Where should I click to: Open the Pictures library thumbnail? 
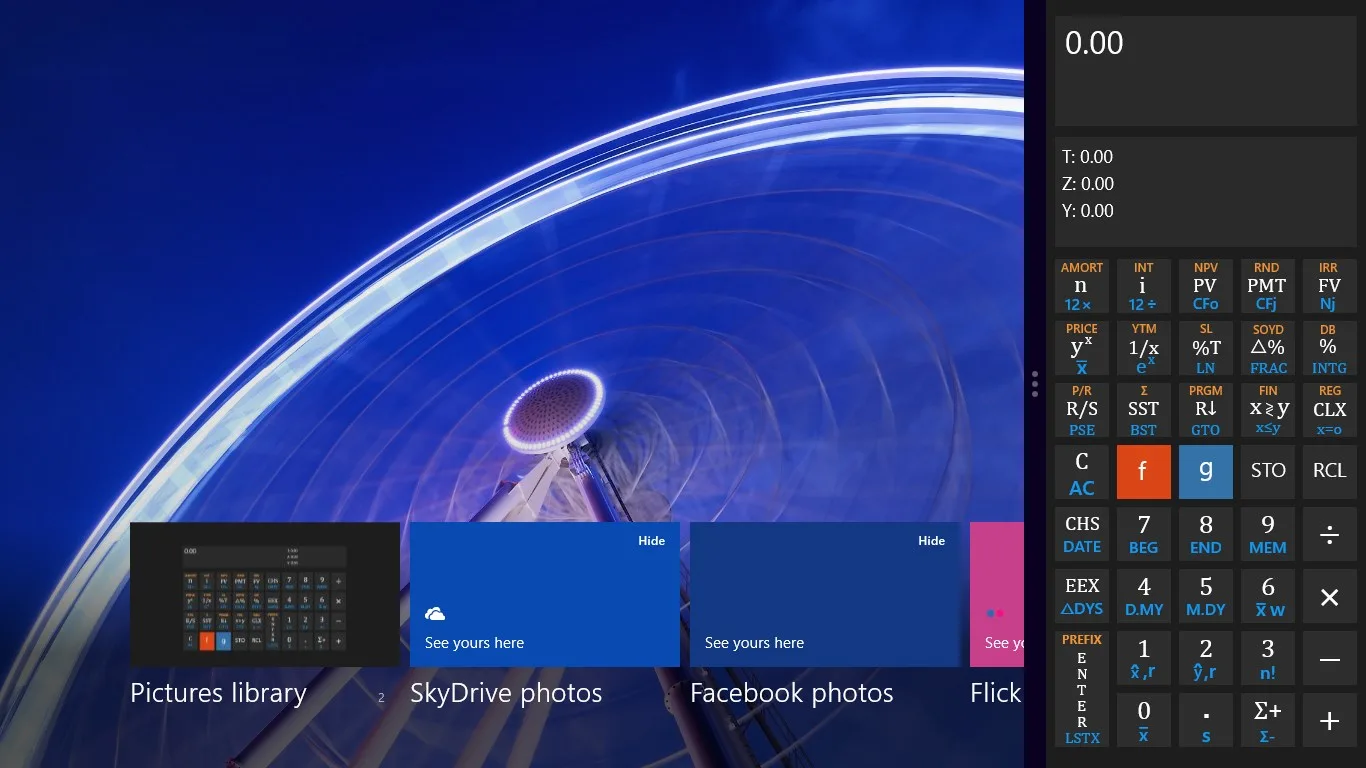265,594
